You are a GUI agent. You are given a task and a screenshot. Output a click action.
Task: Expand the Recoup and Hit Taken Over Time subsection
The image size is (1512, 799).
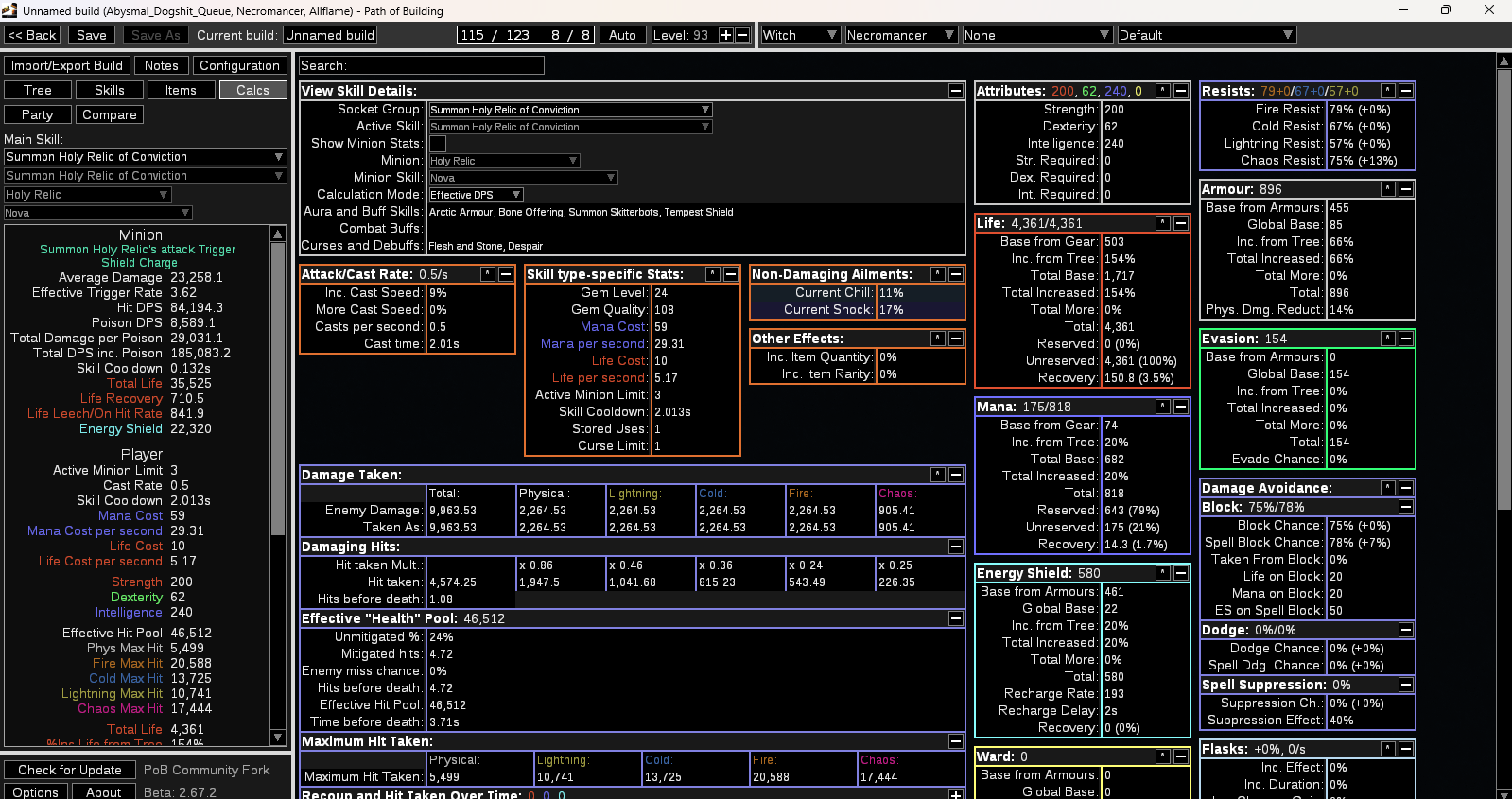coord(956,794)
